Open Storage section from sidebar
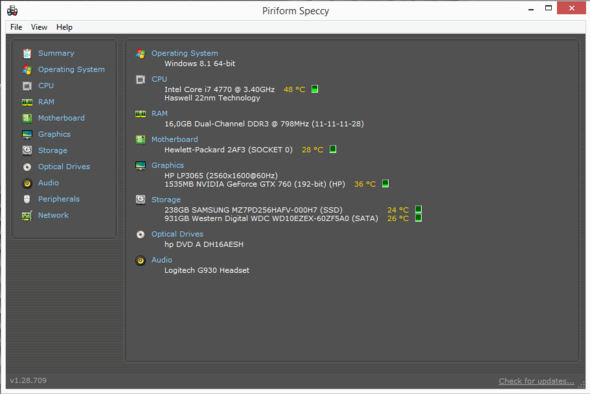590x394 pixels. coord(53,151)
